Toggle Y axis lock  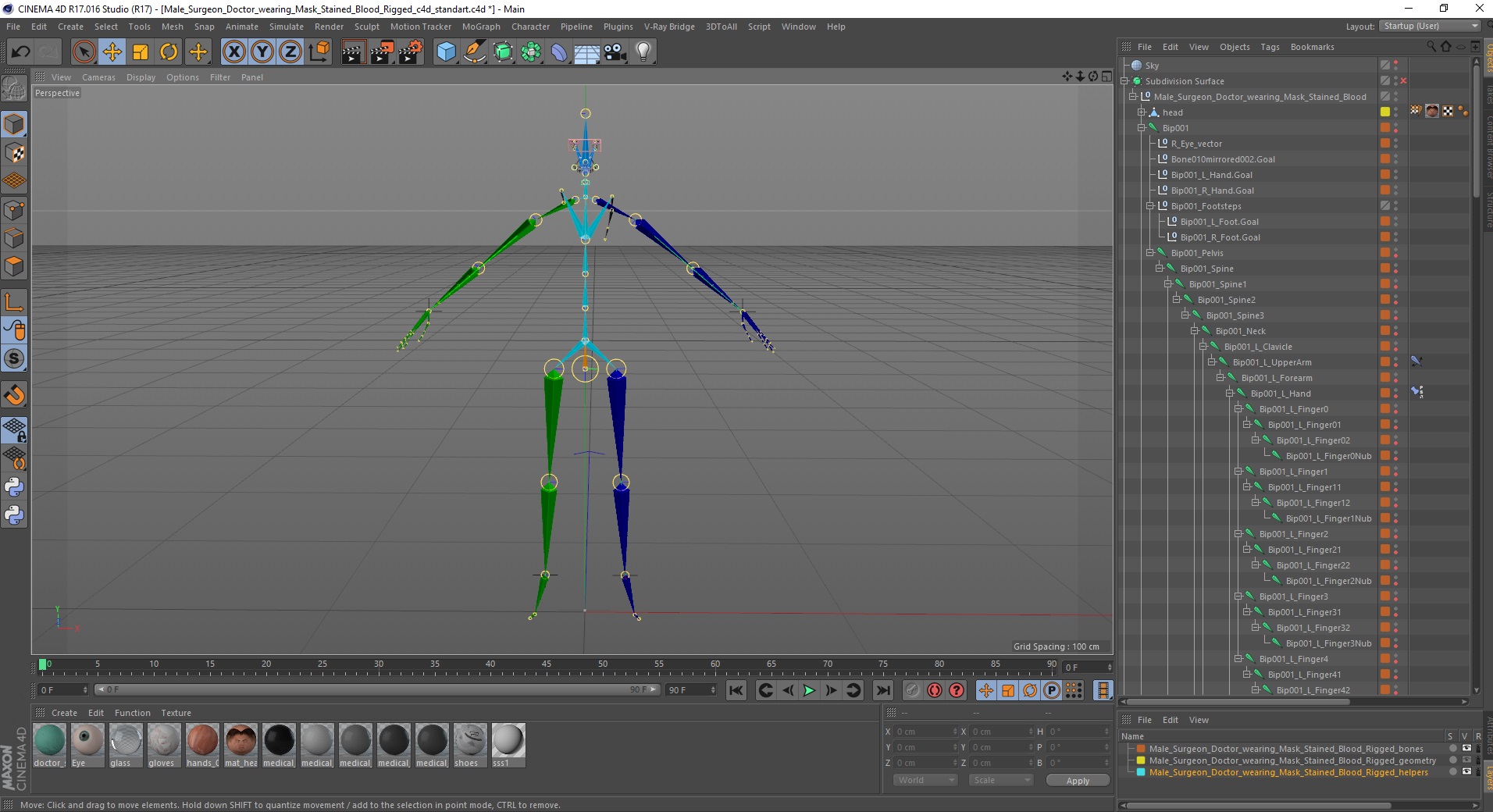pyautogui.click(x=262, y=52)
